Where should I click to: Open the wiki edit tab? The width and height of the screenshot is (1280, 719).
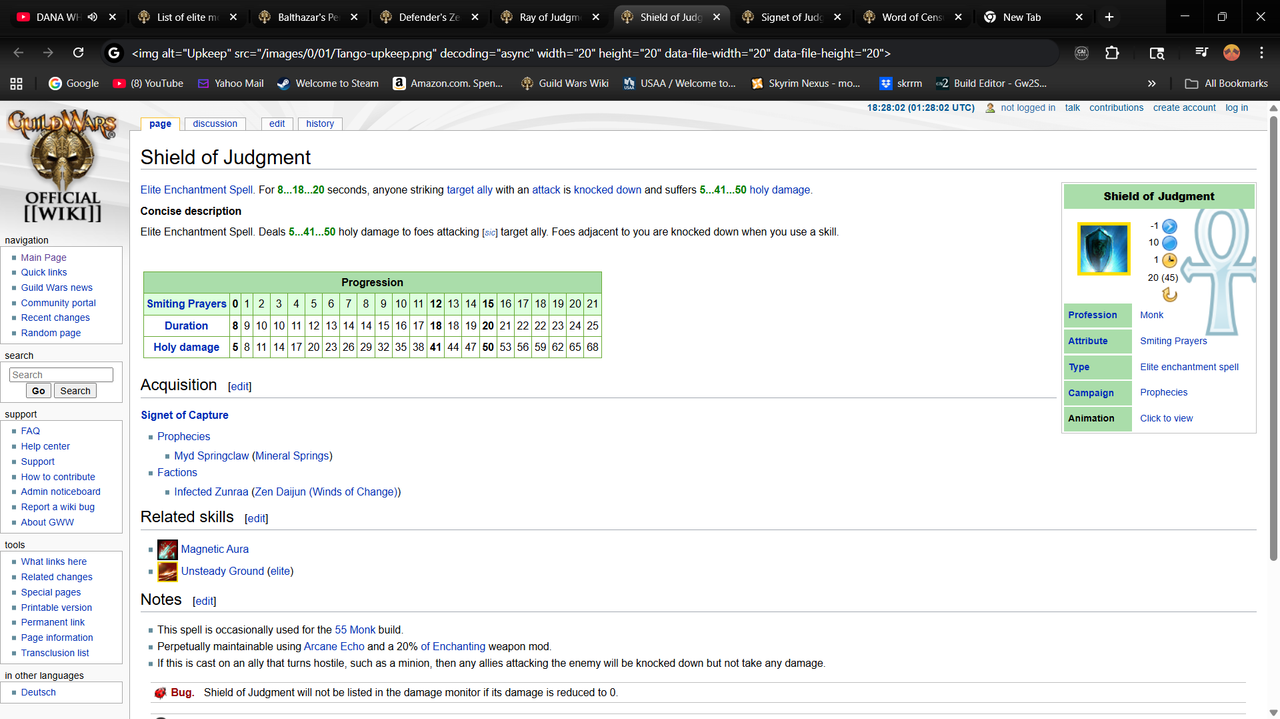(277, 124)
